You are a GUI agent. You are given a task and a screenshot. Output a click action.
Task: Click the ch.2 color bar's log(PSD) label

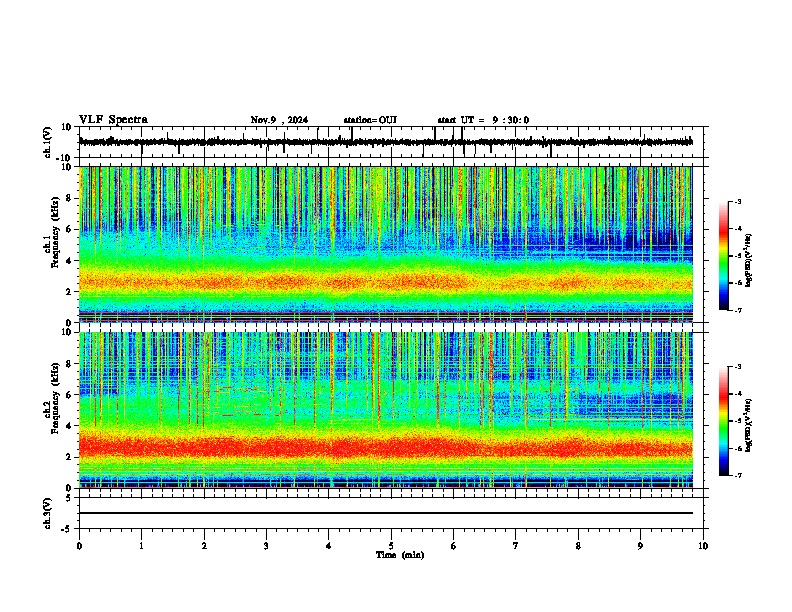pyautogui.click(x=748, y=426)
